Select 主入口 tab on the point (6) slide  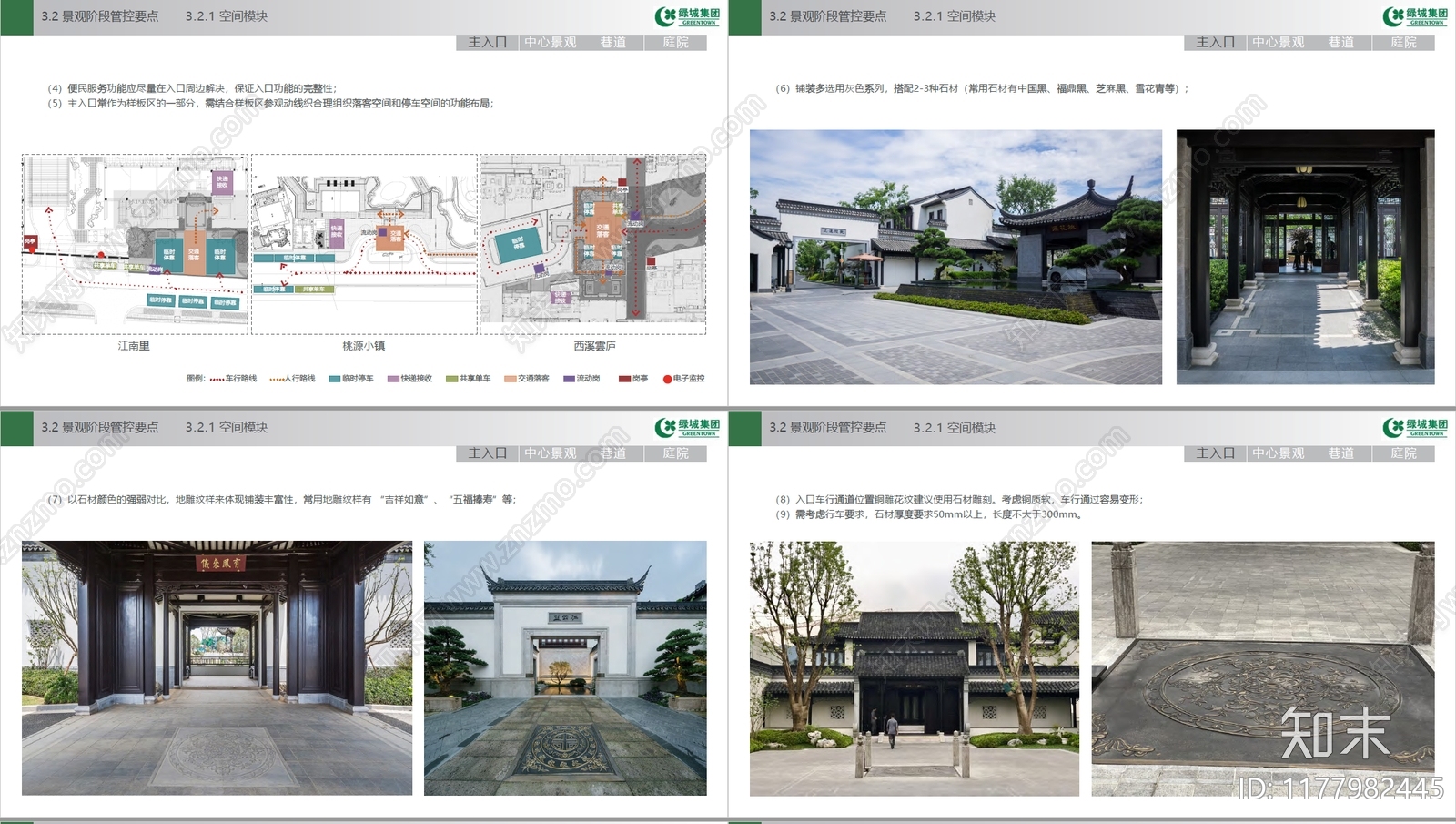click(x=1215, y=43)
